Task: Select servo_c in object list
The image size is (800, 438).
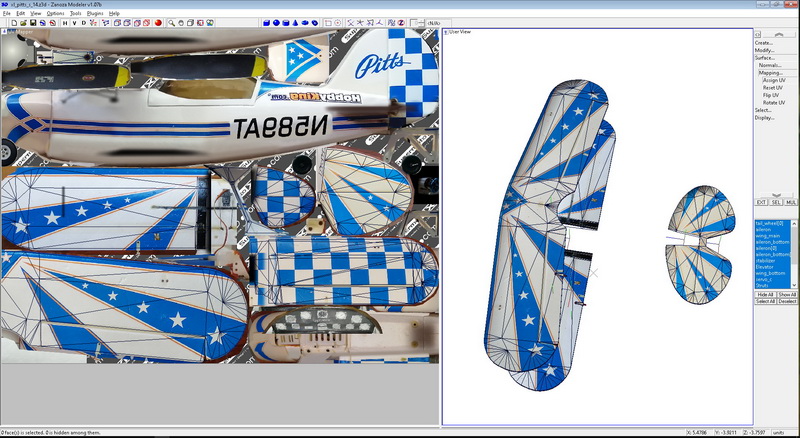Action: (x=773, y=279)
